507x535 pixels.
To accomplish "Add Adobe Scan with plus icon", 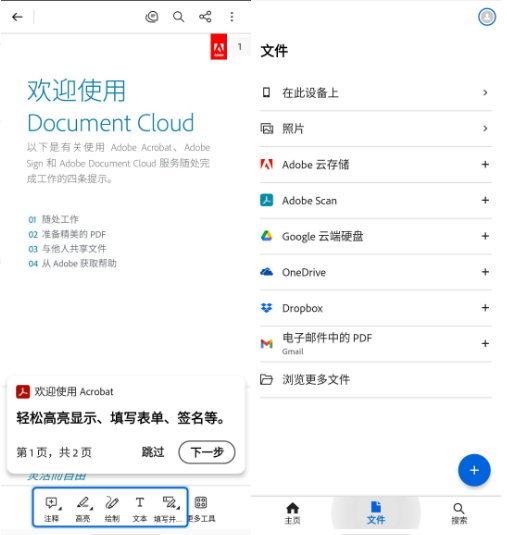I will click(485, 200).
